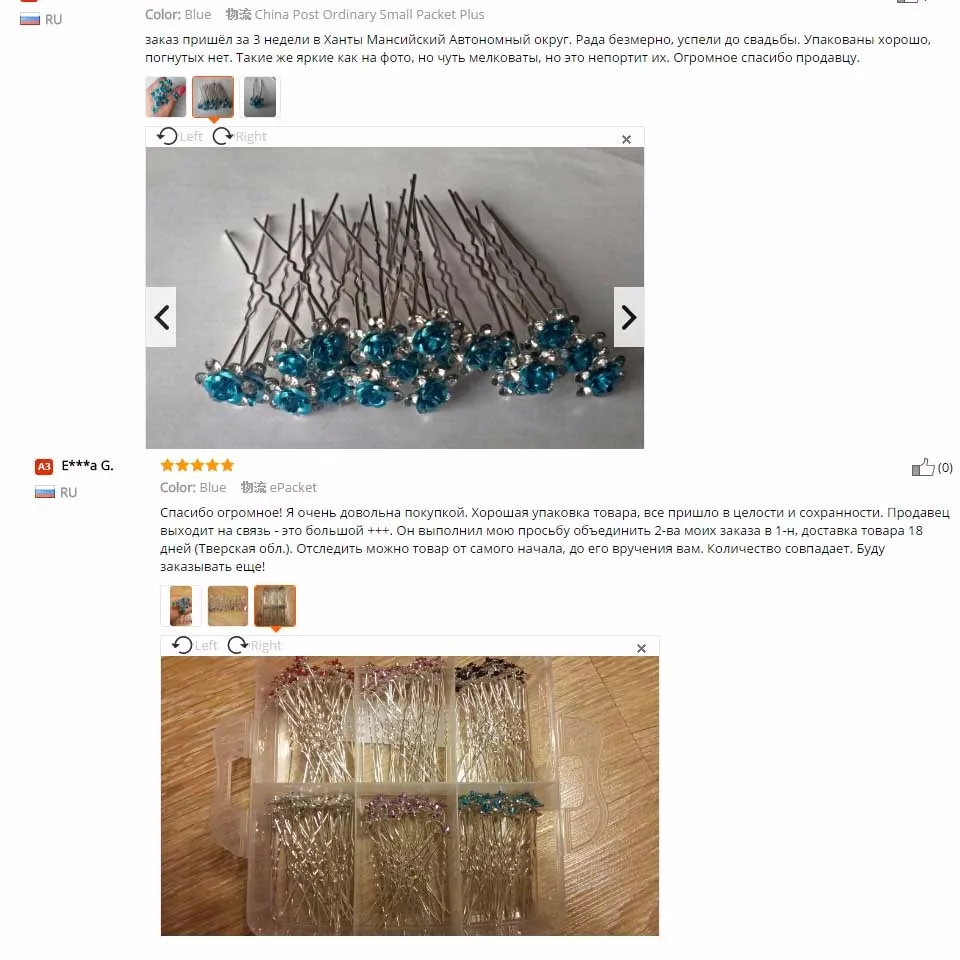The image size is (960, 960).
Task: Go to next photo in blue hairpins viewer
Action: (x=629, y=317)
